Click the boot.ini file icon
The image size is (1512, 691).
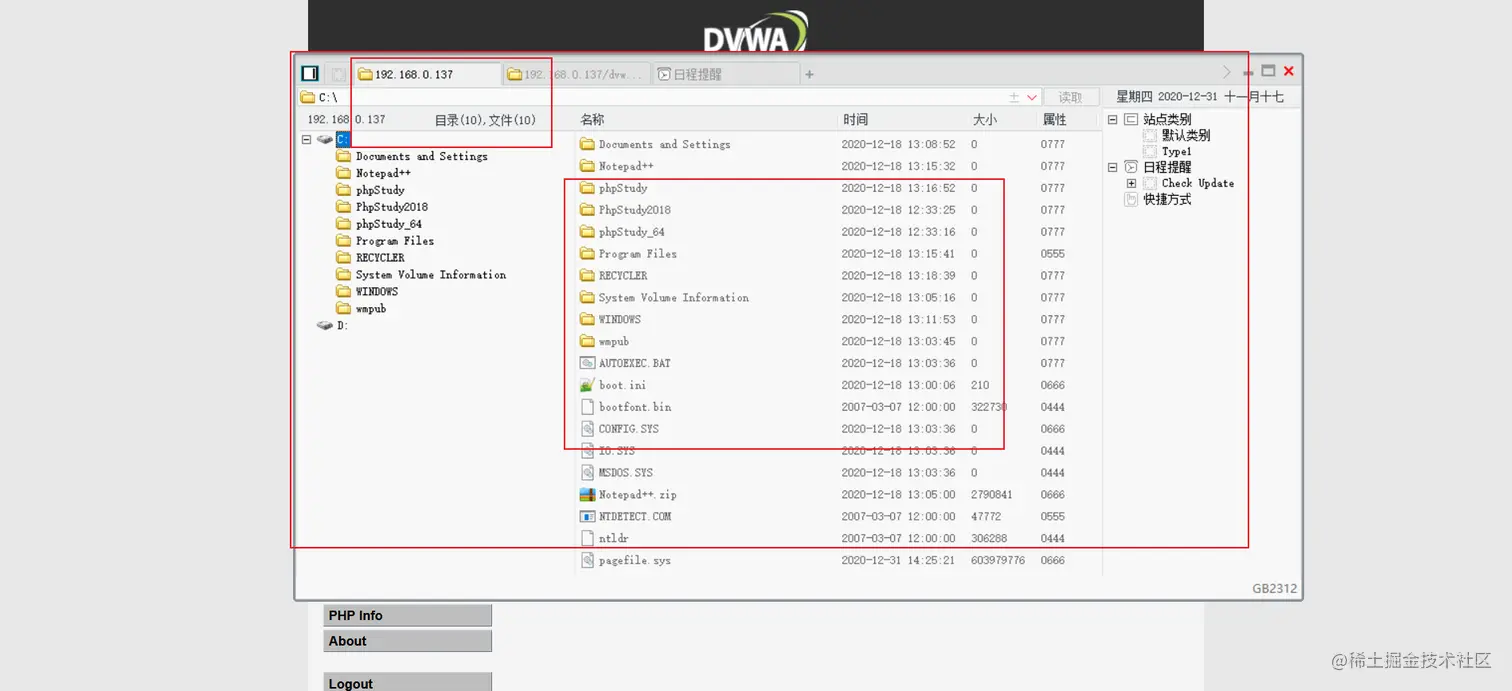[x=588, y=385]
